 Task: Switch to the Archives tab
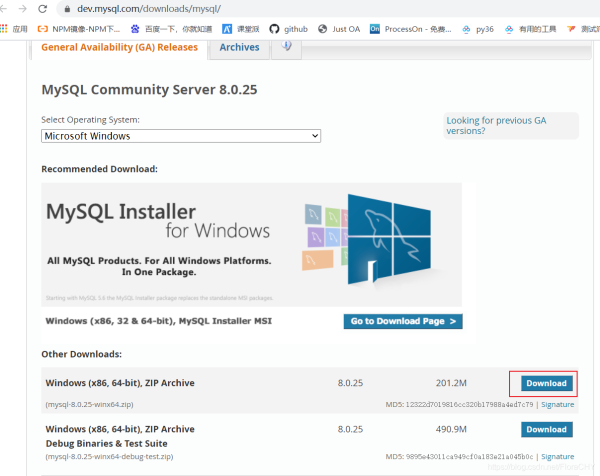[239, 47]
